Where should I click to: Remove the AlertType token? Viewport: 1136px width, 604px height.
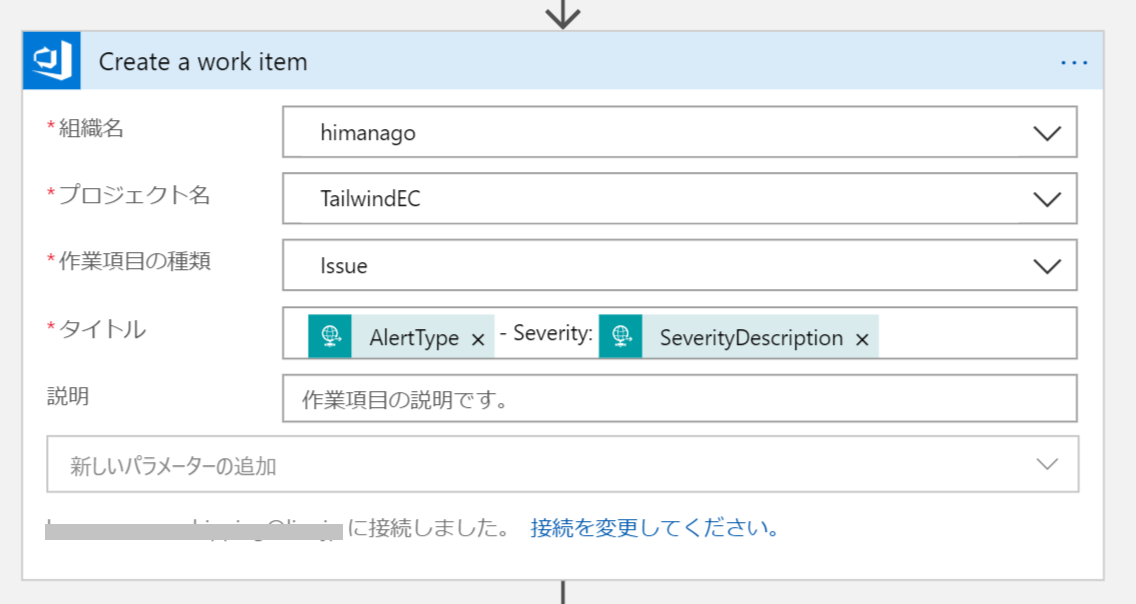(x=477, y=339)
